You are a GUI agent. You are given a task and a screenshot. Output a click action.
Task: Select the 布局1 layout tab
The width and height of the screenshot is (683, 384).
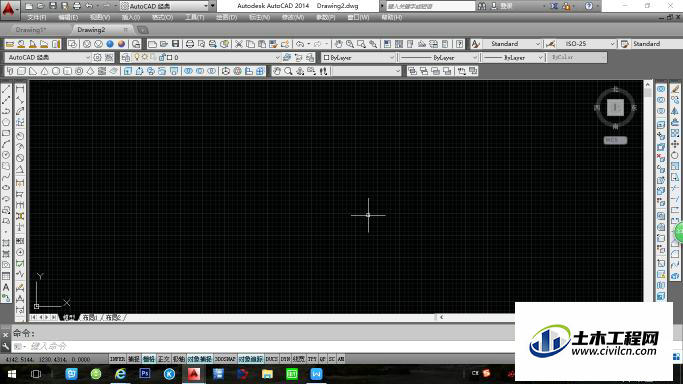point(90,317)
